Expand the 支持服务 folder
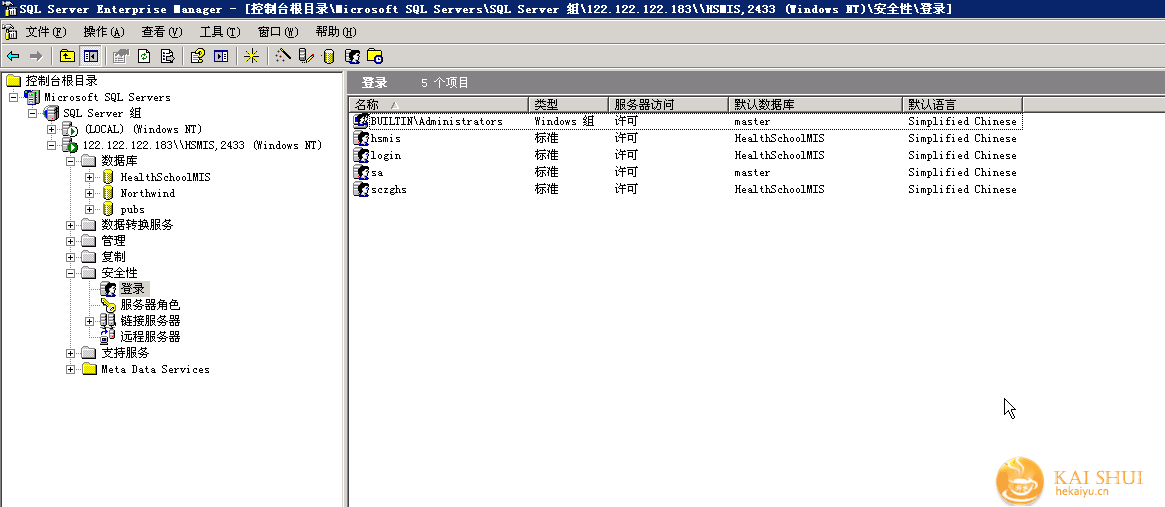This screenshot has height=507, width=1165. pyautogui.click(x=71, y=353)
